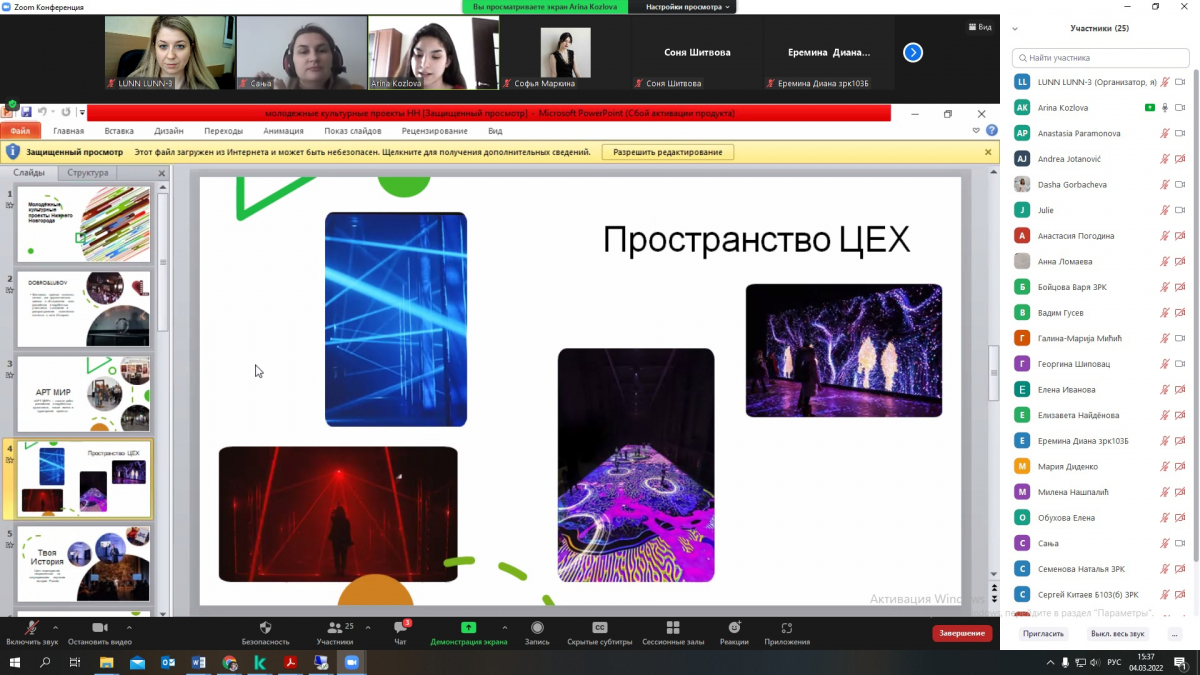Click the Выкл. весь звук mute all button
Viewport: 1200px width, 675px height.
pos(1118,634)
